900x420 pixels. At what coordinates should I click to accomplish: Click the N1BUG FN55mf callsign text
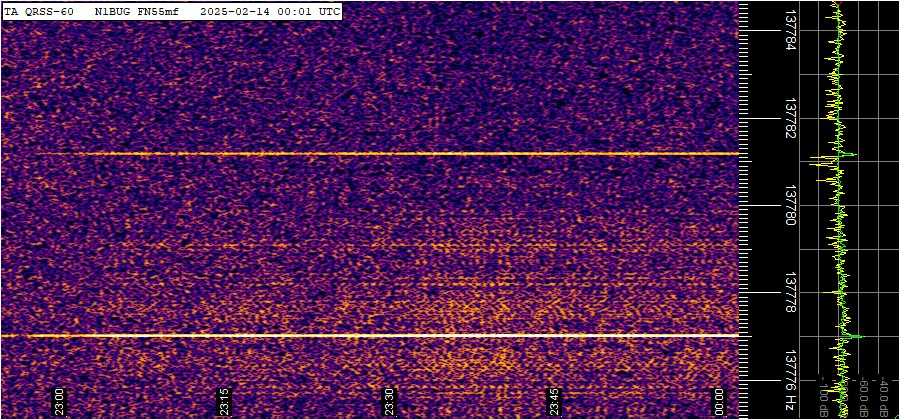click(138, 11)
